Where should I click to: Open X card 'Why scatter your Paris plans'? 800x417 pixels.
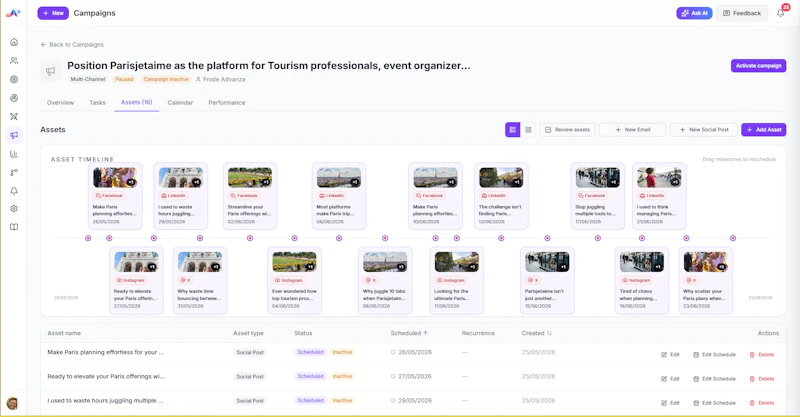pos(706,280)
